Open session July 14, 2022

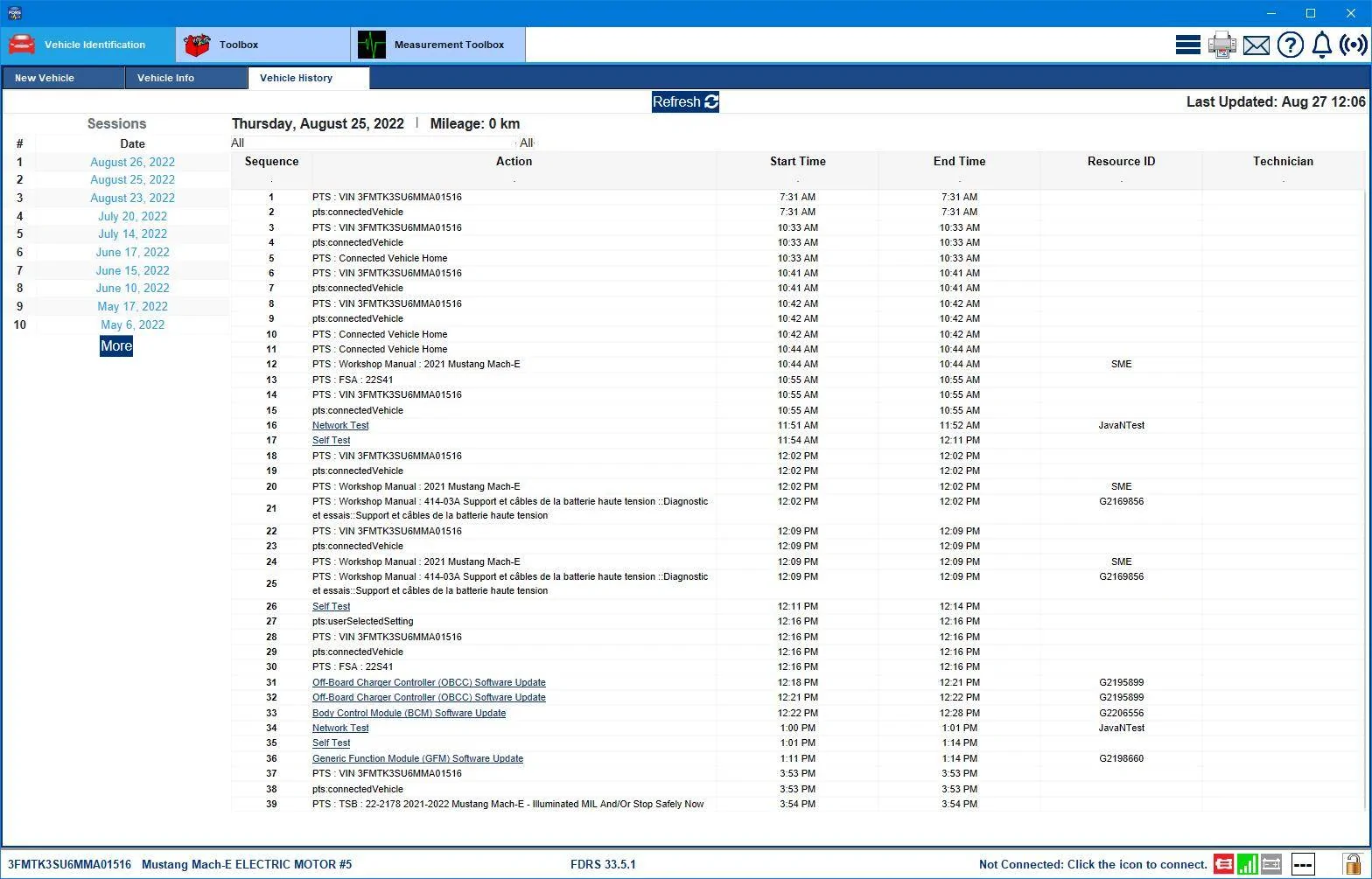132,234
